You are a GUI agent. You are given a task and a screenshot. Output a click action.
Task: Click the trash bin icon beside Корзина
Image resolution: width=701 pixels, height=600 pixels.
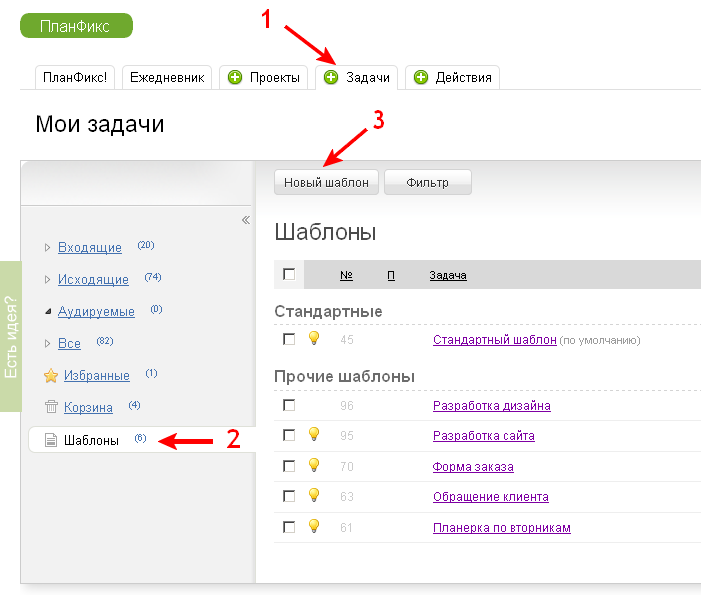click(x=50, y=407)
